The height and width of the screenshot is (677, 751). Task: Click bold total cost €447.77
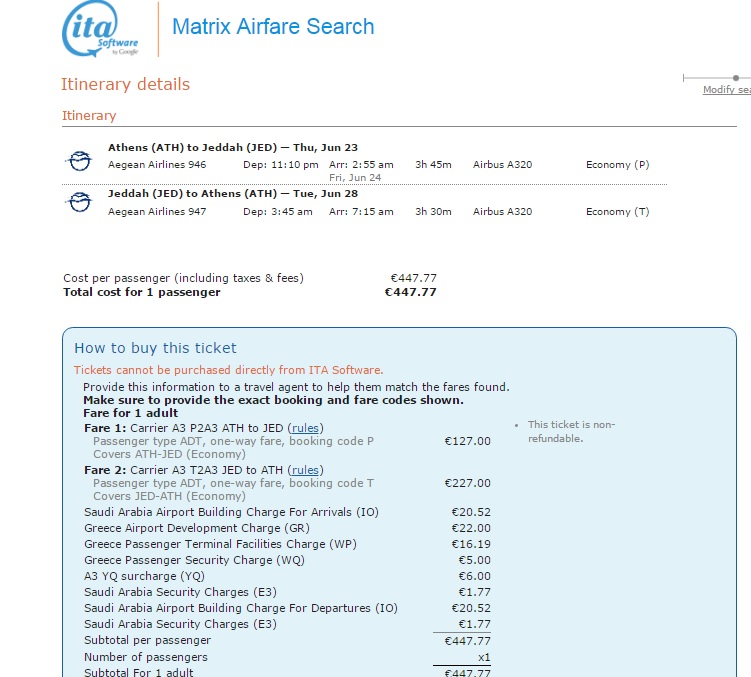(x=411, y=292)
